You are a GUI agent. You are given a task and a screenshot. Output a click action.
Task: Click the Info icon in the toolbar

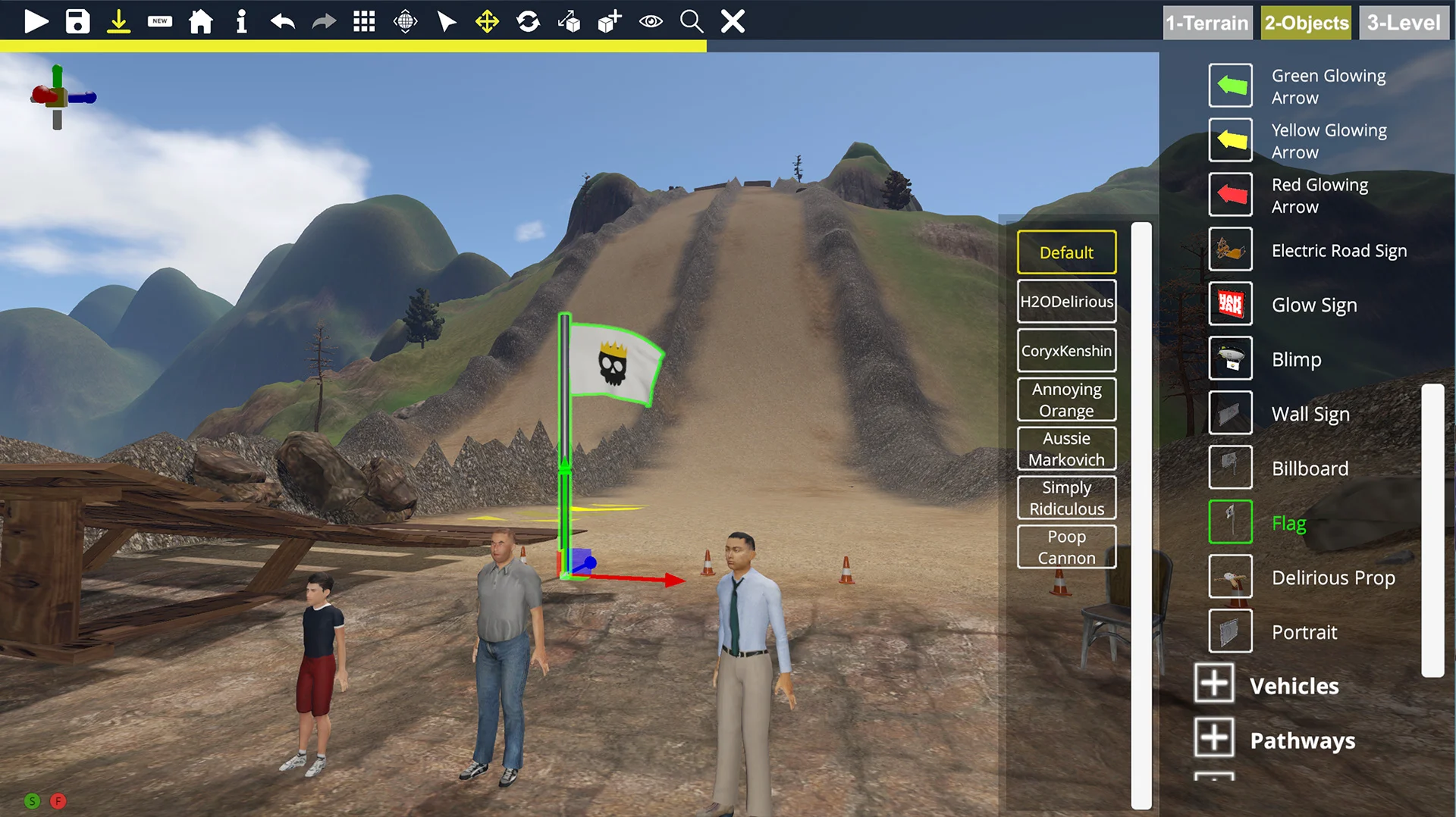[241, 21]
